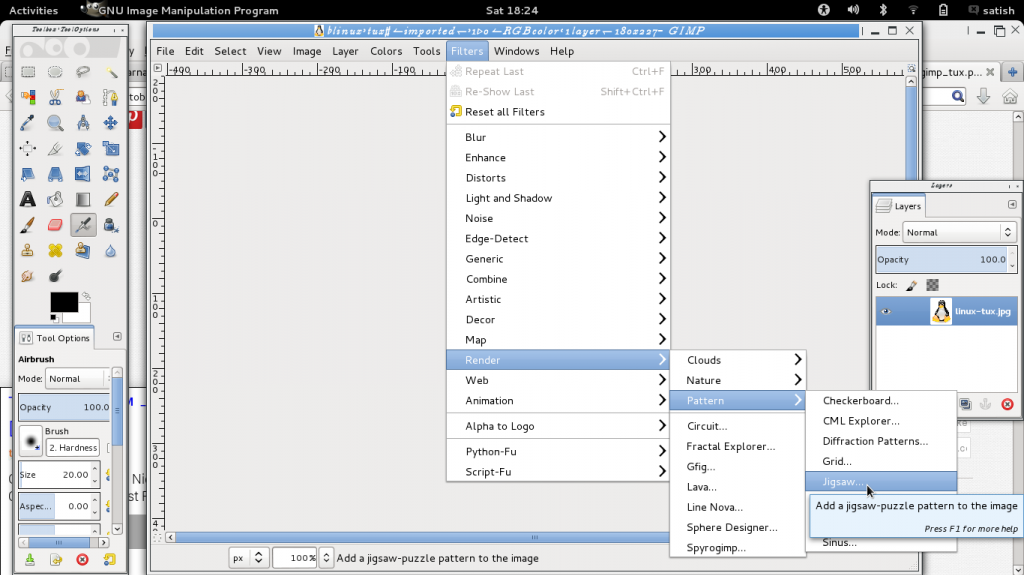Click the linux-tux.jpg layer thumbnail
The width and height of the screenshot is (1024, 575).
coord(941,312)
